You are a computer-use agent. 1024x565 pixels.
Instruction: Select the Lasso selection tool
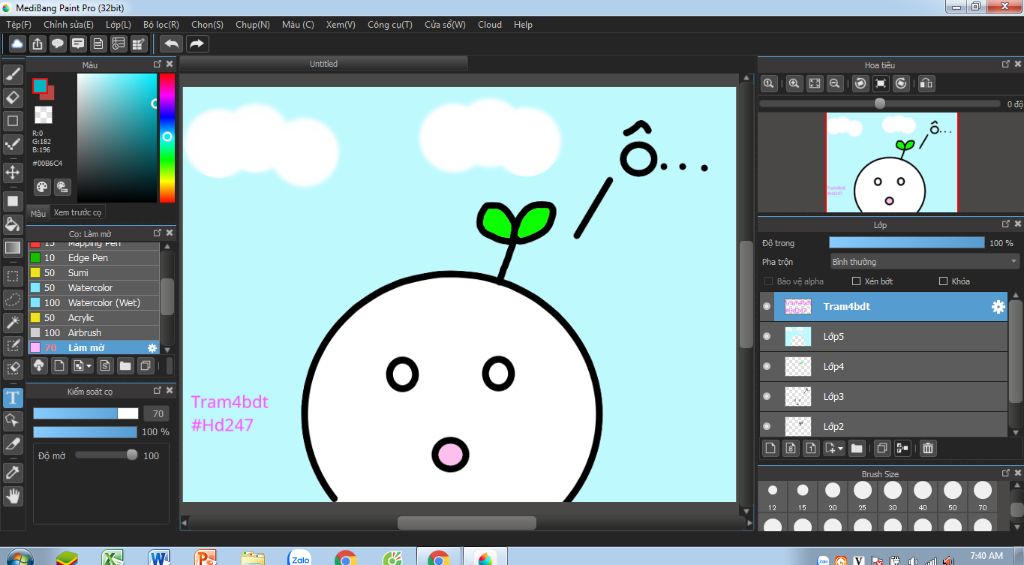(12, 299)
